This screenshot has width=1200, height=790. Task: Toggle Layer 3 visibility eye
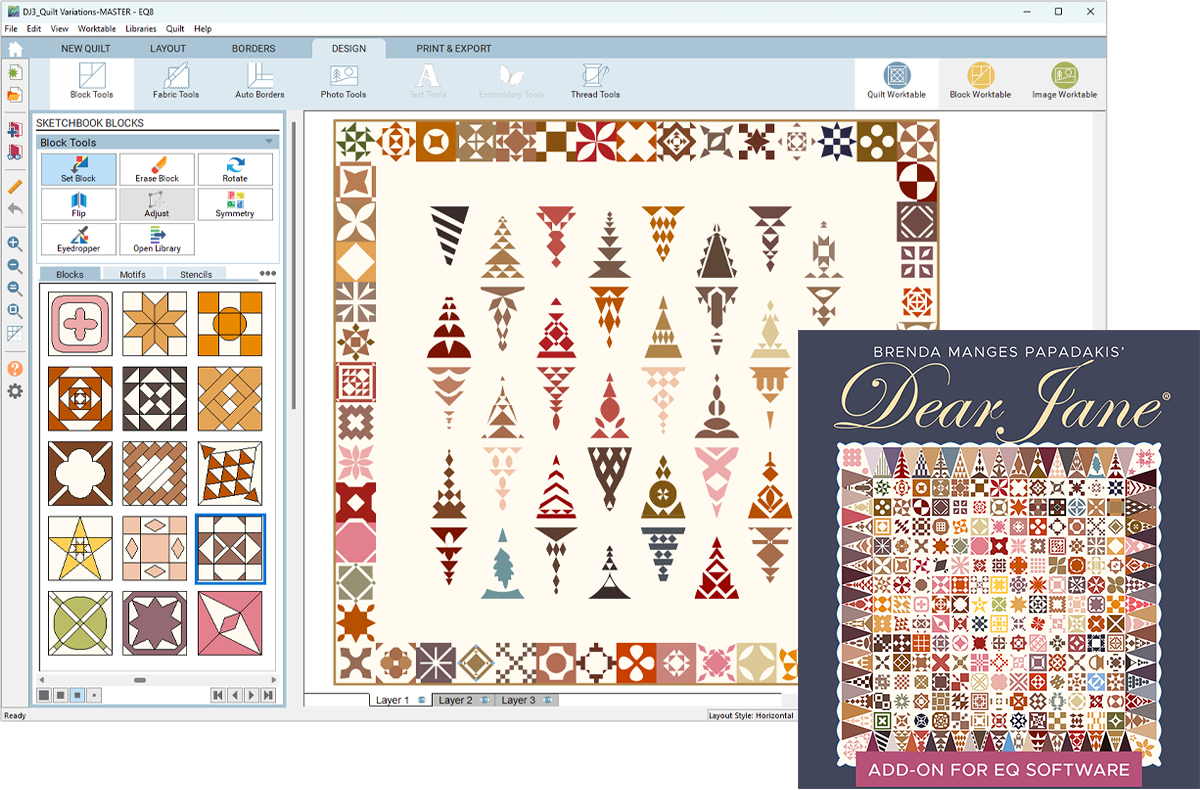click(x=547, y=700)
